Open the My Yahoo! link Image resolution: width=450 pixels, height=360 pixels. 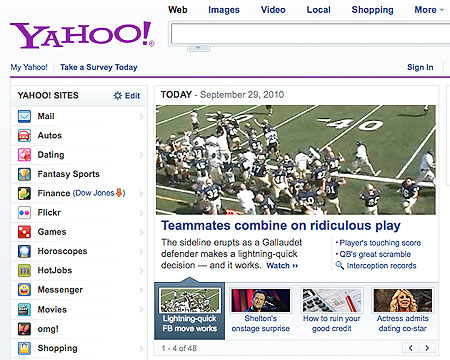point(29,67)
